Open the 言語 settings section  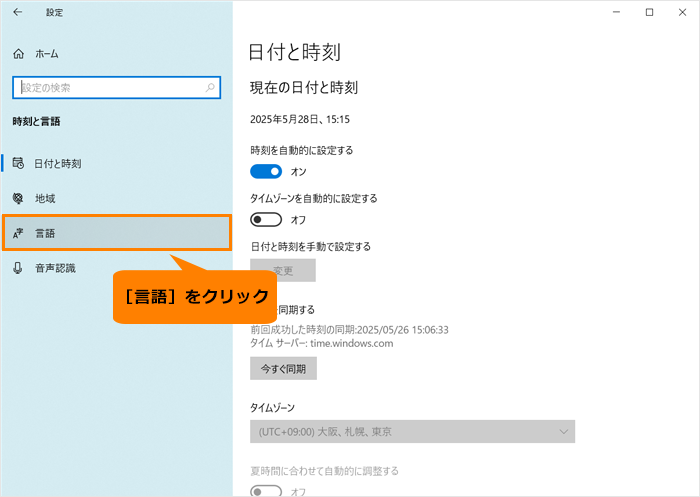pos(117,233)
